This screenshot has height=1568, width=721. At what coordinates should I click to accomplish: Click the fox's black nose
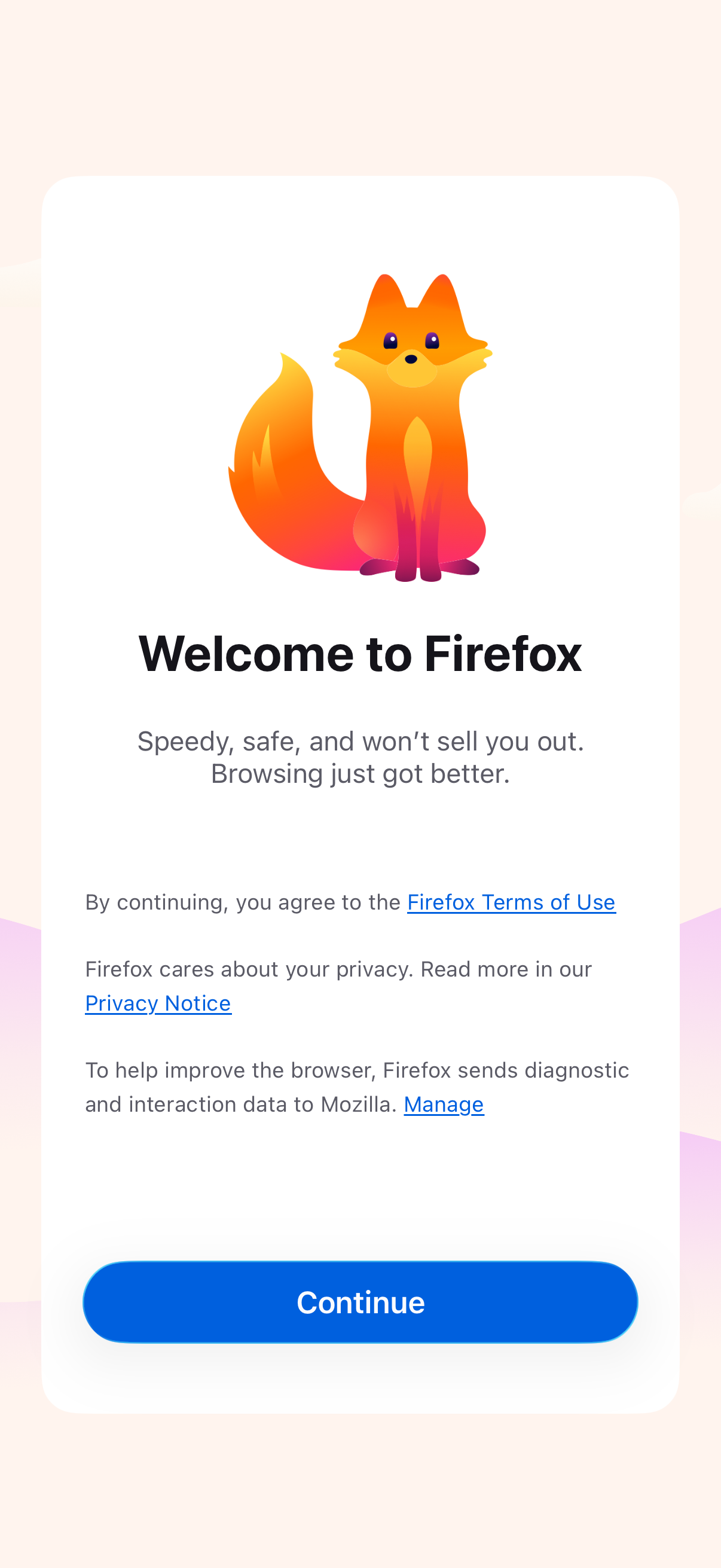(x=411, y=359)
